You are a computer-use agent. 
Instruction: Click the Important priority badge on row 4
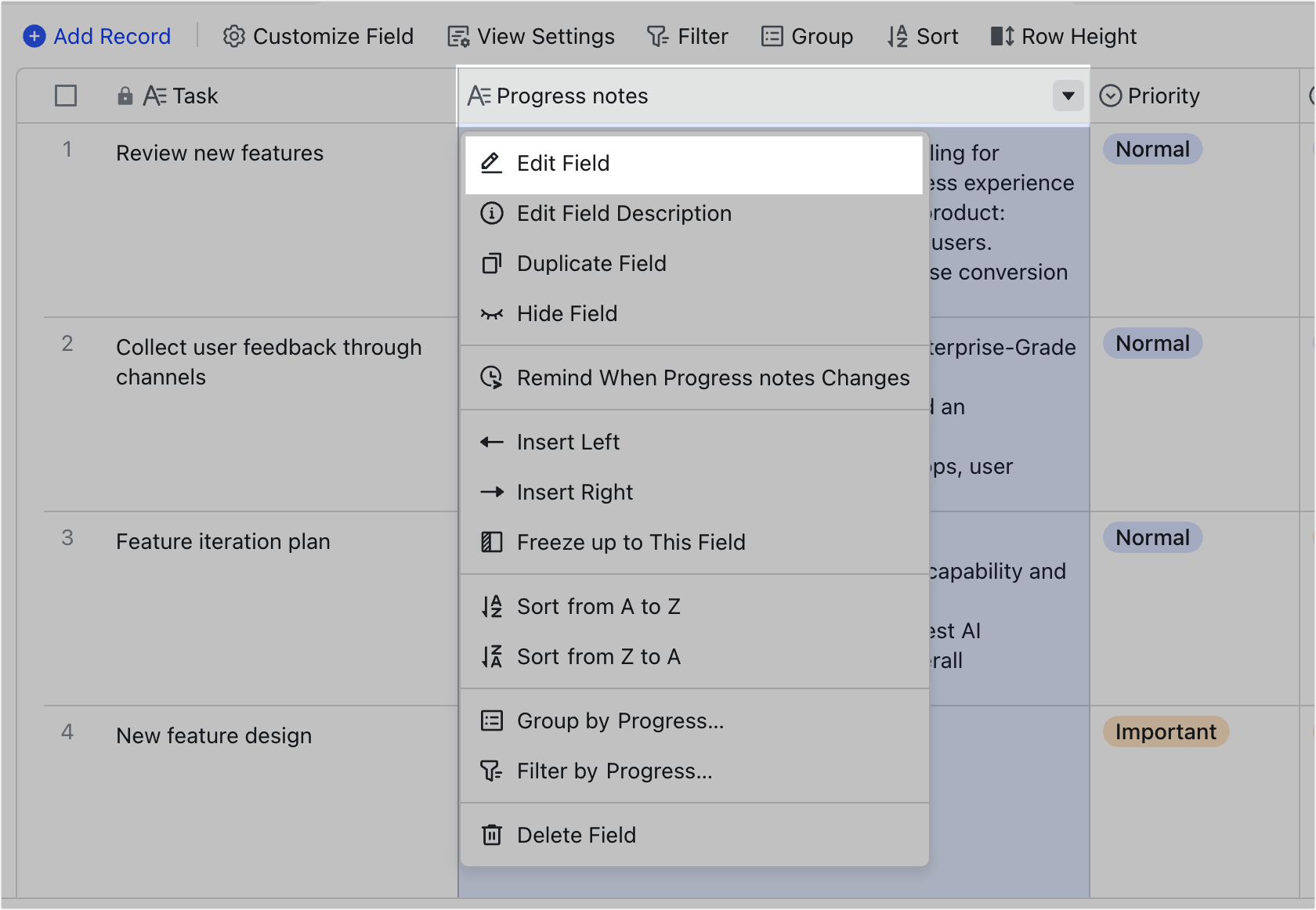coord(1166,731)
